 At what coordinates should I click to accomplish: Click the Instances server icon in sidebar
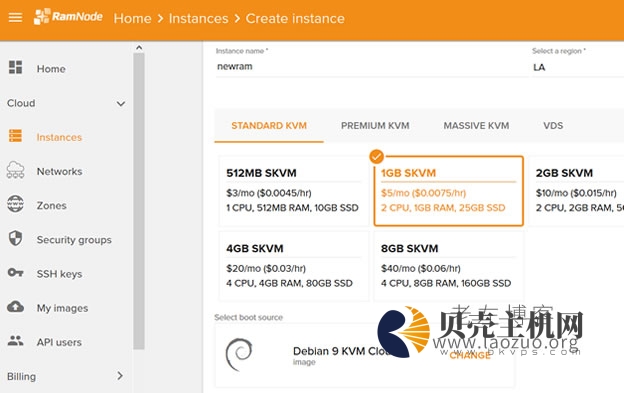tap(16, 136)
